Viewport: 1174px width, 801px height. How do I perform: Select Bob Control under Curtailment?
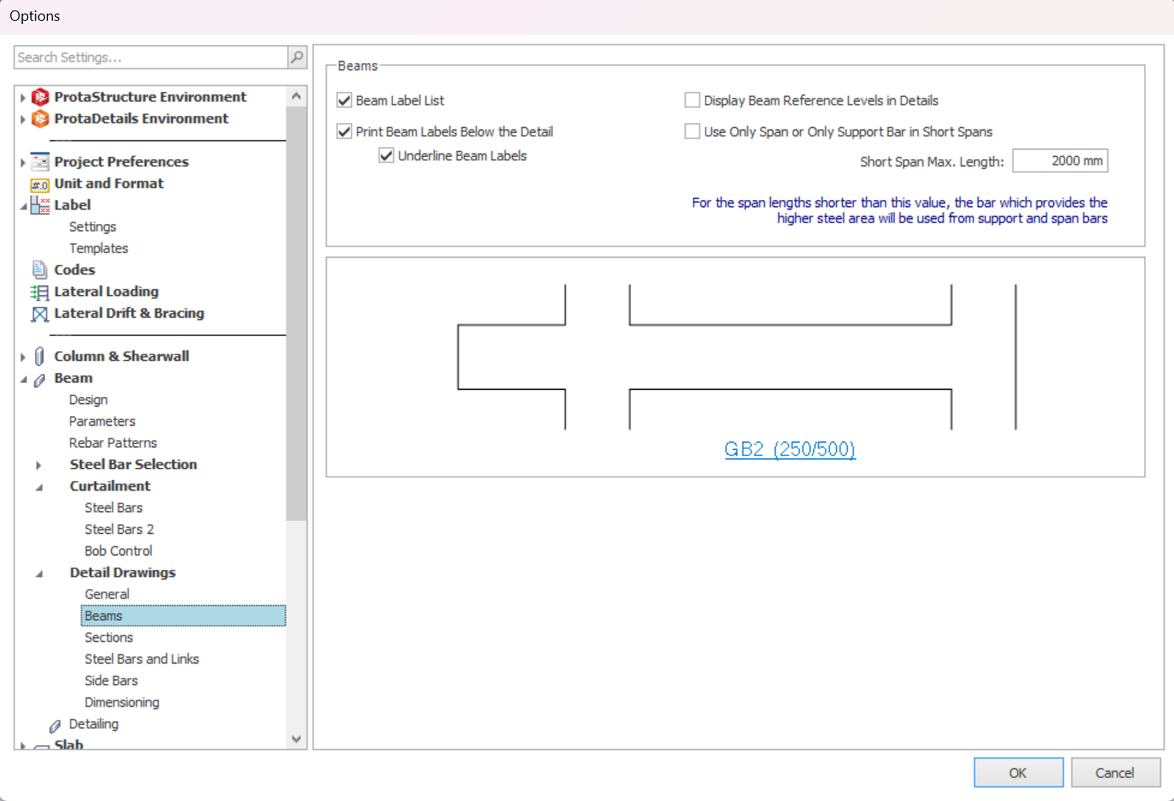pos(118,551)
